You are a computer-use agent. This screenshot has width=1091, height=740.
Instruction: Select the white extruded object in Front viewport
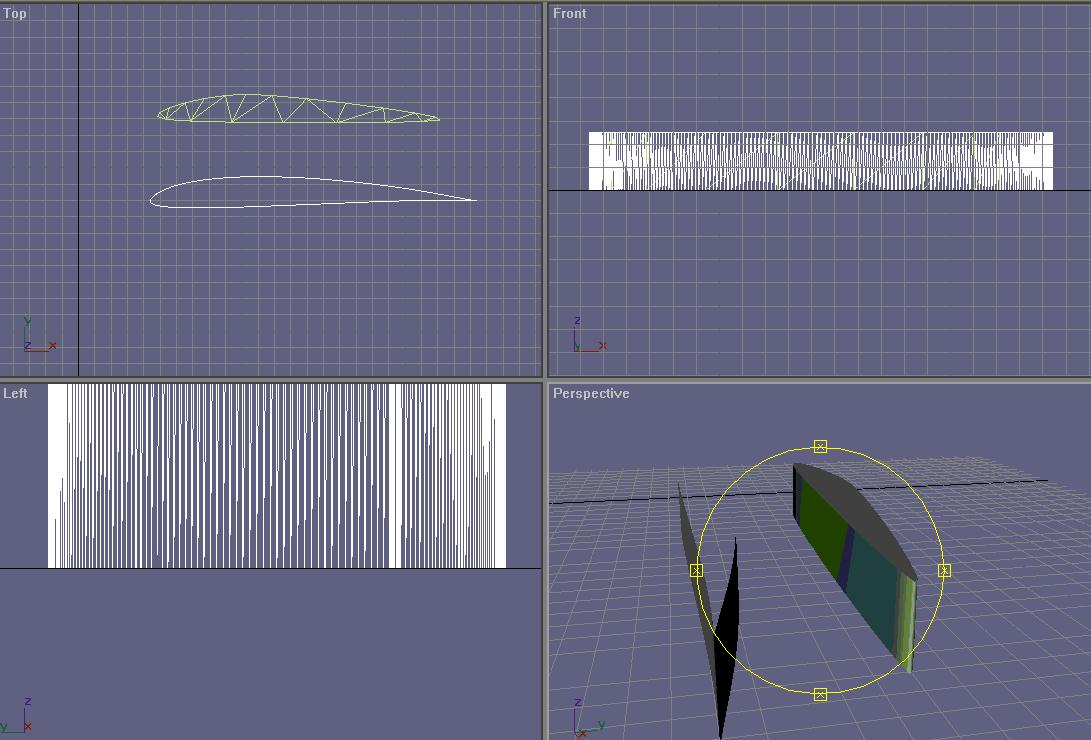pyautogui.click(x=821, y=161)
